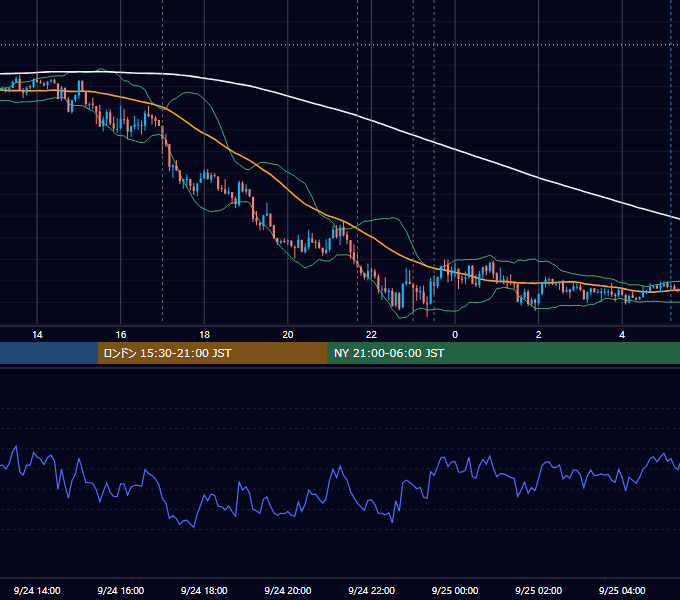Click the 9/24 16:00 time label
The height and width of the screenshot is (600, 680).
(x=121, y=590)
